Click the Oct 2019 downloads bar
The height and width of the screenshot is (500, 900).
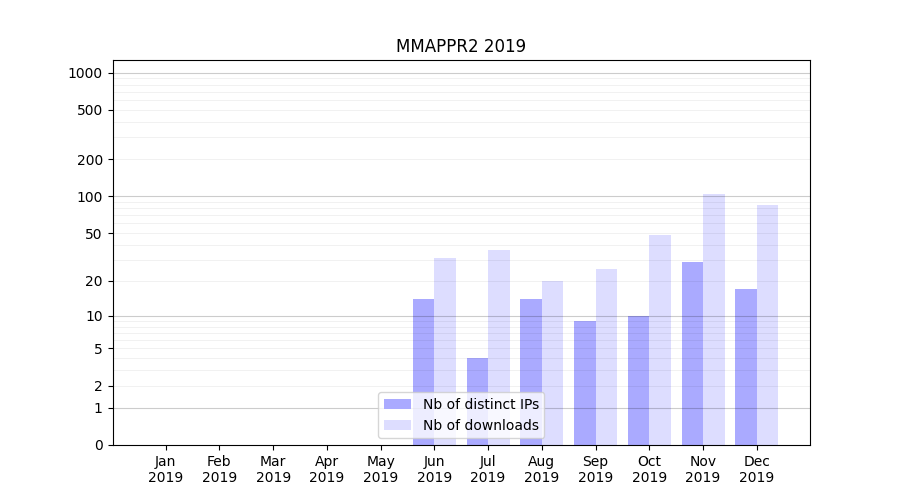[660, 340]
